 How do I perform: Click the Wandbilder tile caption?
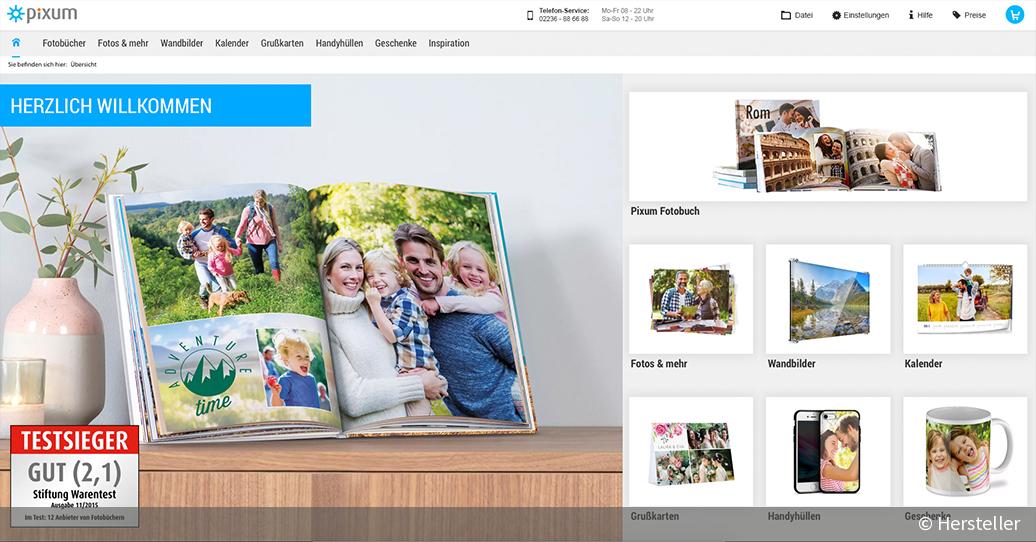pyautogui.click(x=792, y=364)
